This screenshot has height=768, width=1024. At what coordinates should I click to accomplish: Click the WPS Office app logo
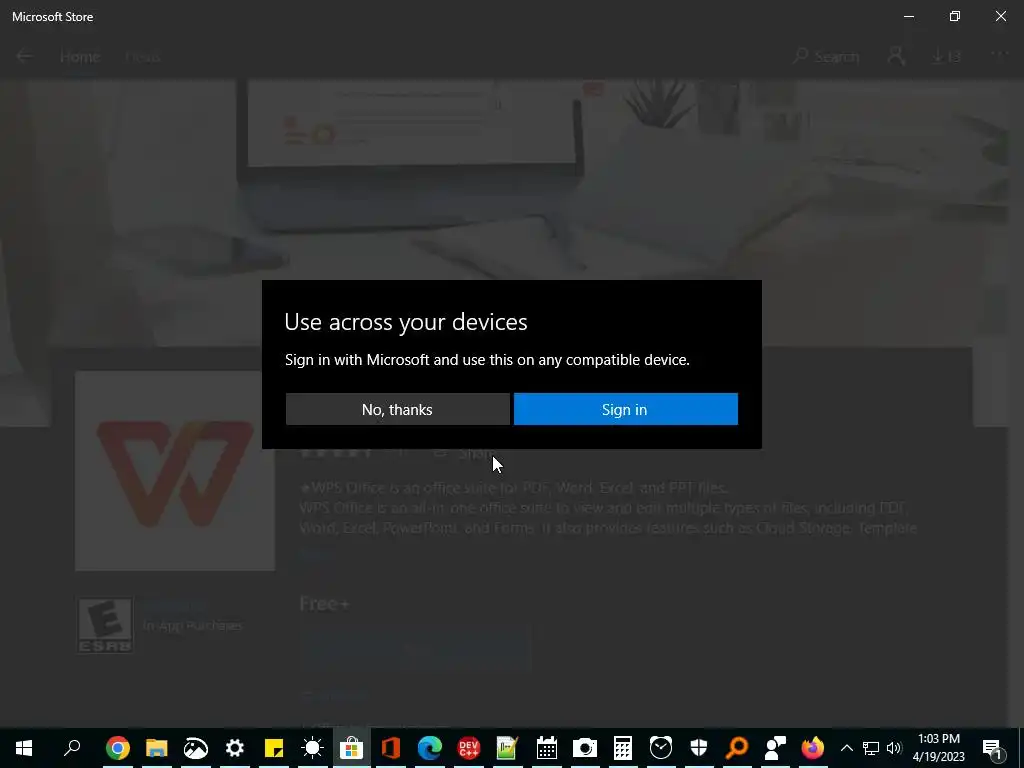click(x=175, y=471)
